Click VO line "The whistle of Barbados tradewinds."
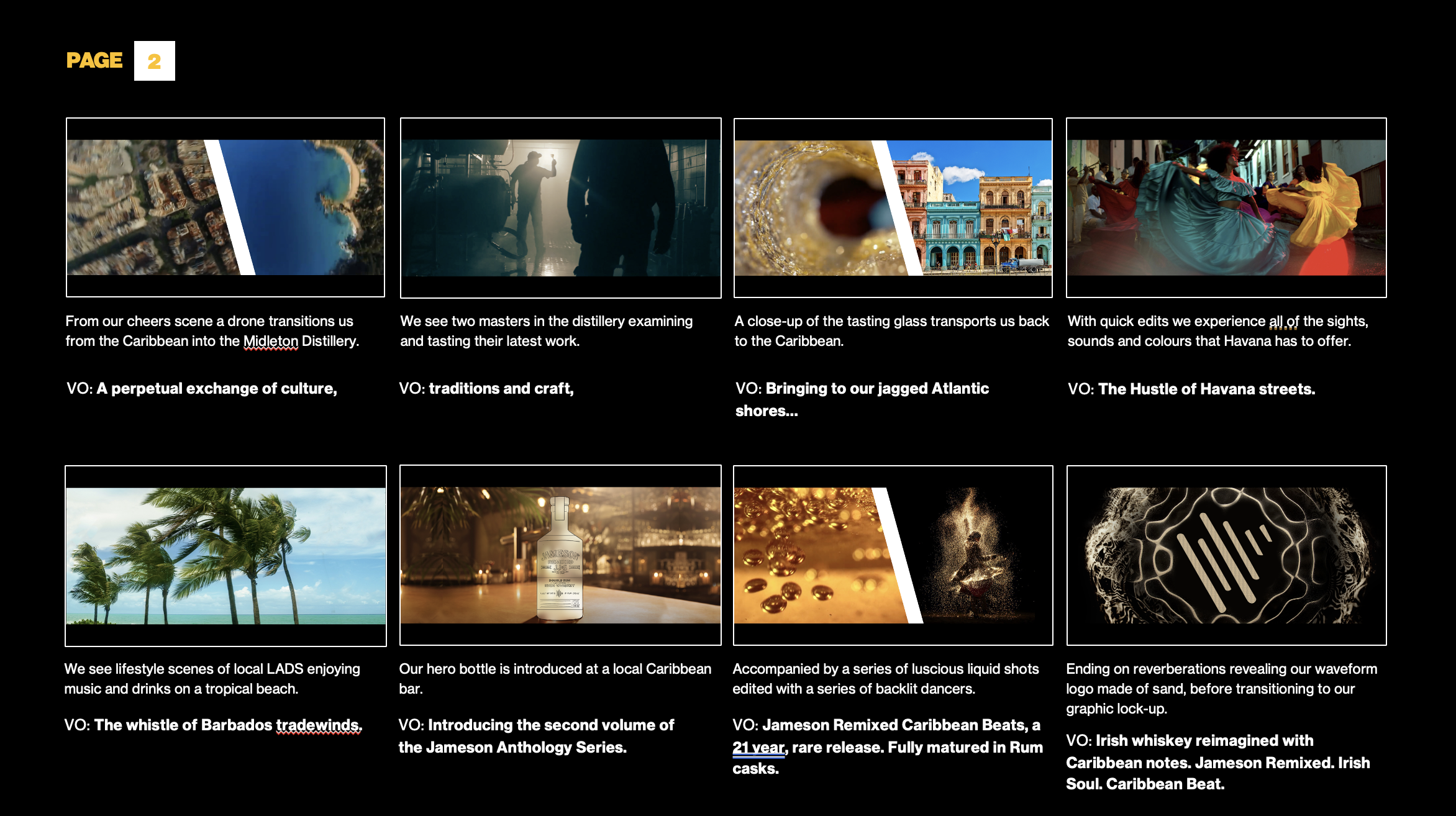Viewport: 1456px width, 816px height. [x=213, y=725]
